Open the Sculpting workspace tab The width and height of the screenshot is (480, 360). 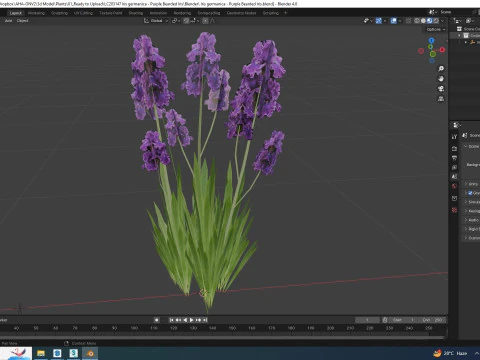click(59, 13)
